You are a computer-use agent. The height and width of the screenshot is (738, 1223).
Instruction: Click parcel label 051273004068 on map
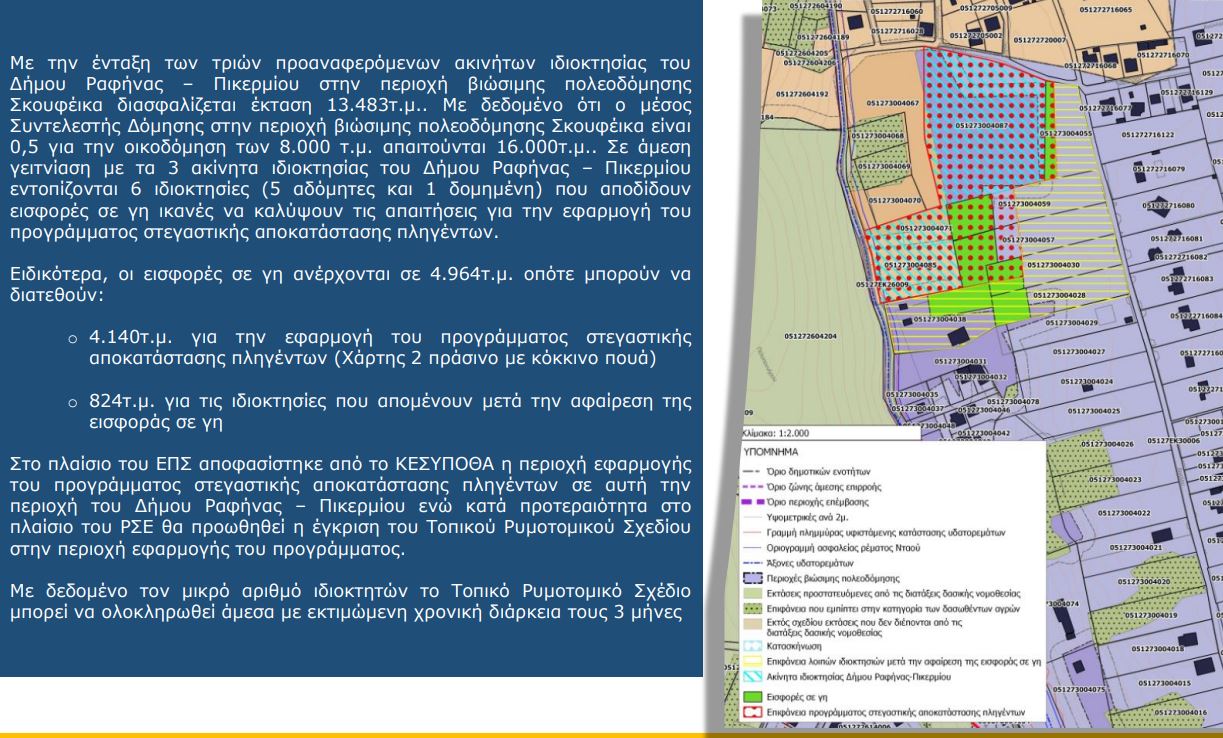pyautogui.click(x=878, y=136)
